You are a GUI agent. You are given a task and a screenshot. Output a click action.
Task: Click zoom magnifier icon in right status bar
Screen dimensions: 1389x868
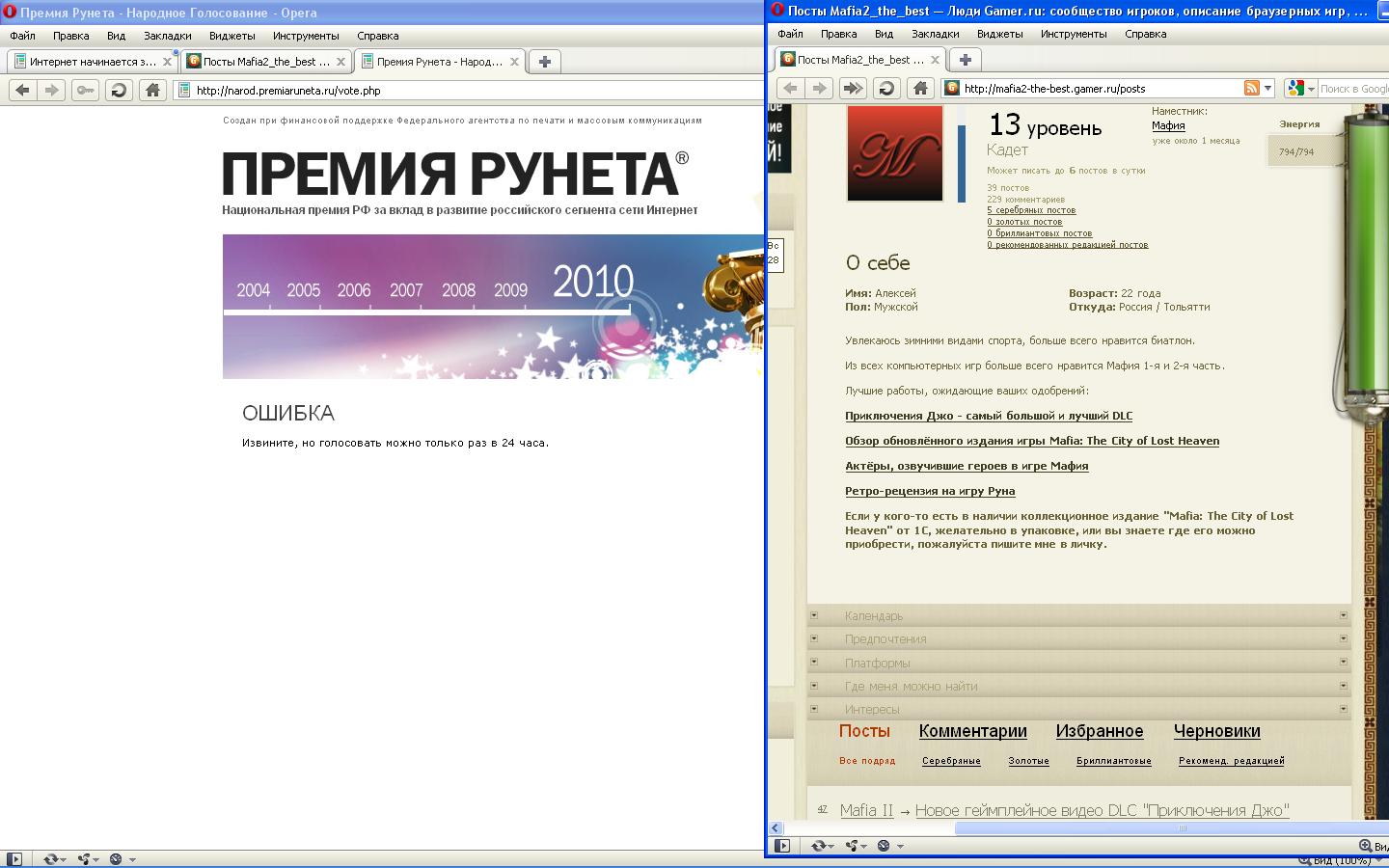(x=1365, y=846)
